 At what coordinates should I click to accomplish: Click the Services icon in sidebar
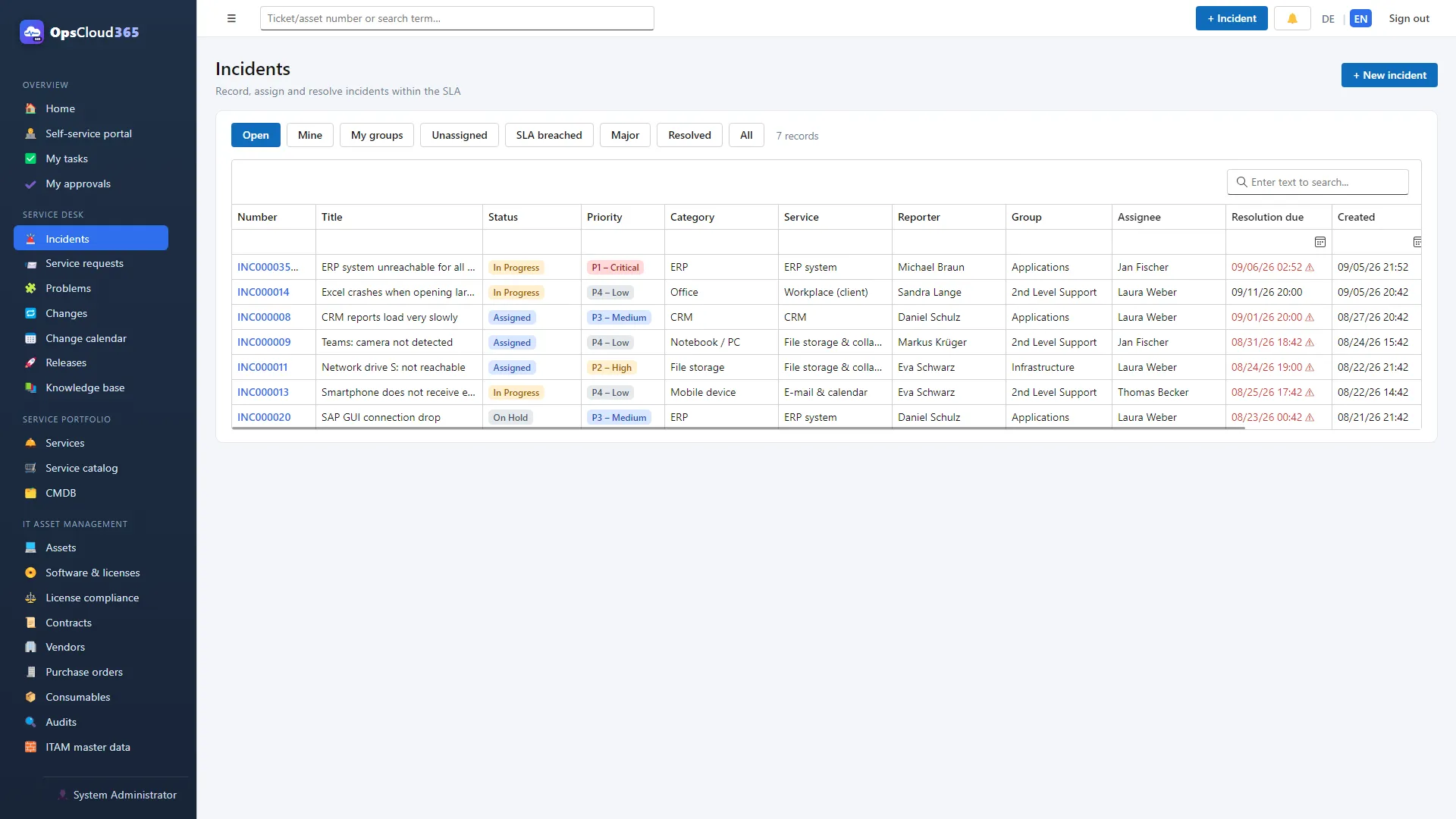click(x=30, y=443)
